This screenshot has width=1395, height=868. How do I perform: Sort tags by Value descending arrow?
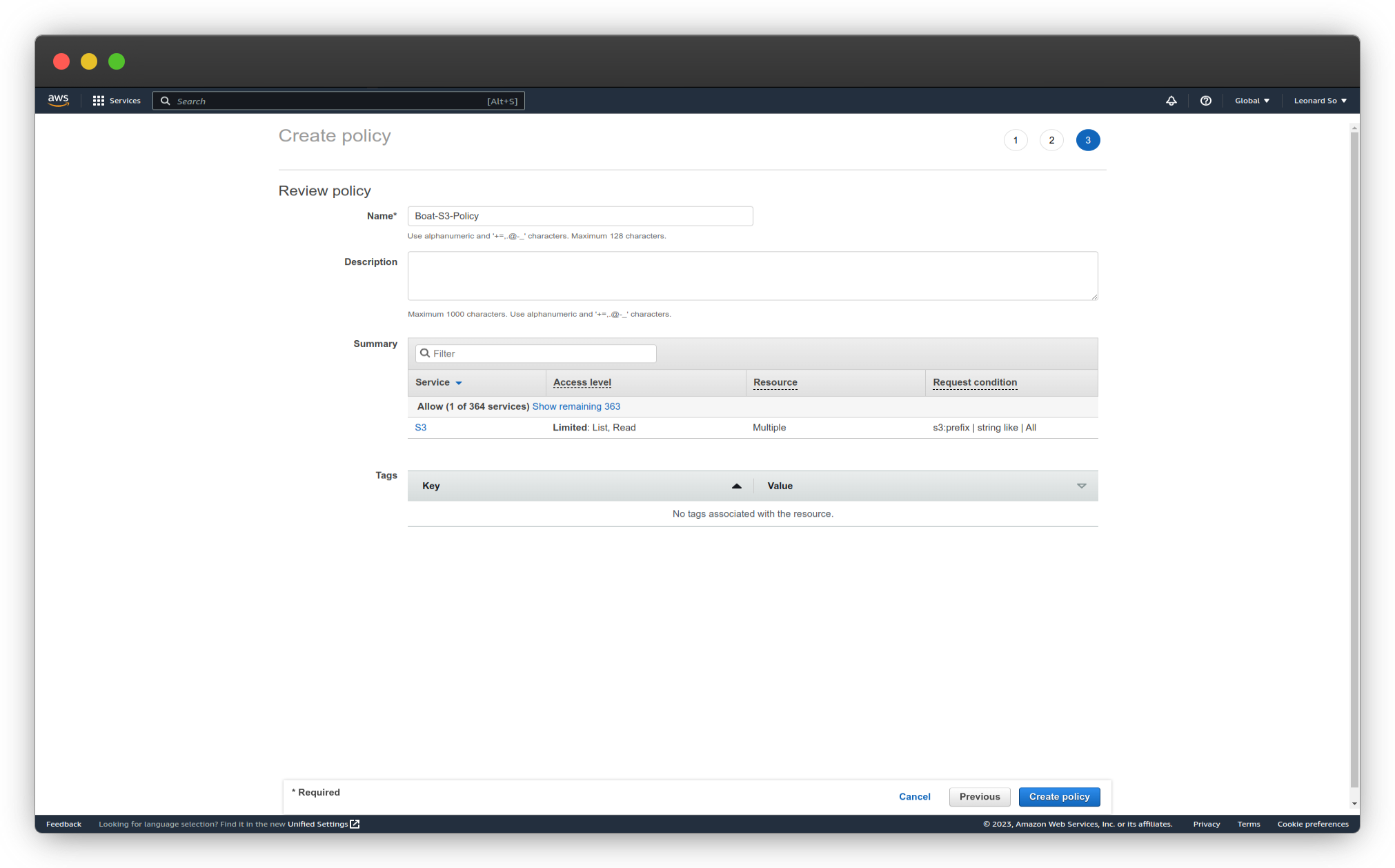coord(1081,486)
